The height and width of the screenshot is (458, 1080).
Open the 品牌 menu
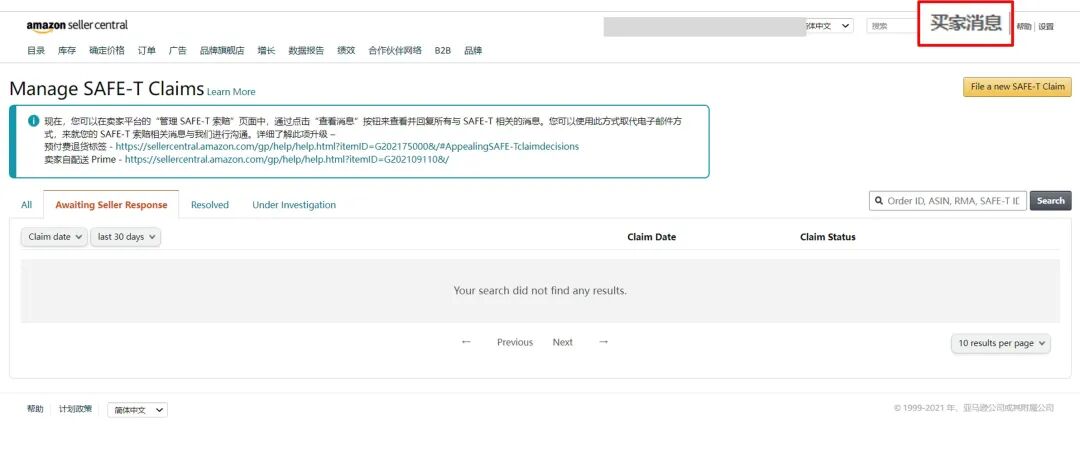point(472,50)
